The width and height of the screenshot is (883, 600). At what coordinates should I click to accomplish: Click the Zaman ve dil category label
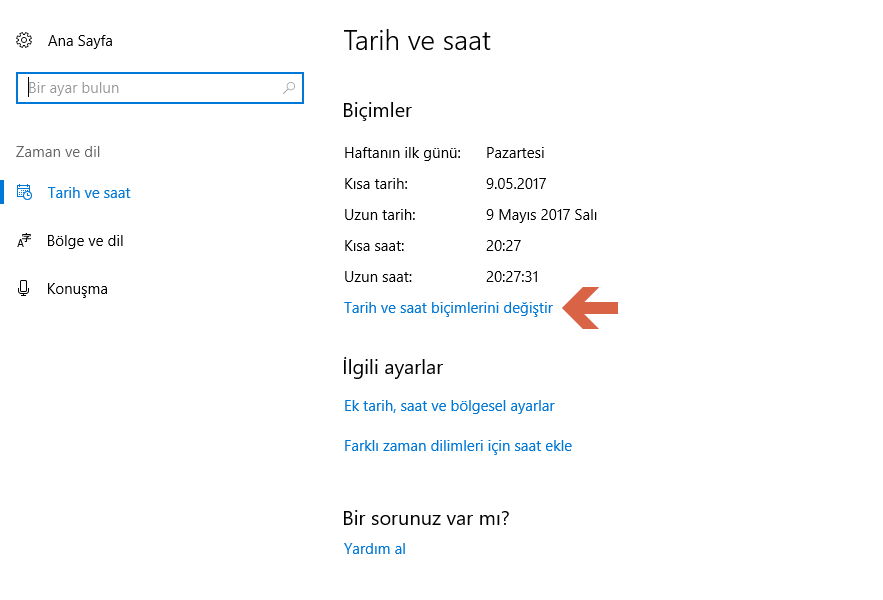tap(56, 151)
